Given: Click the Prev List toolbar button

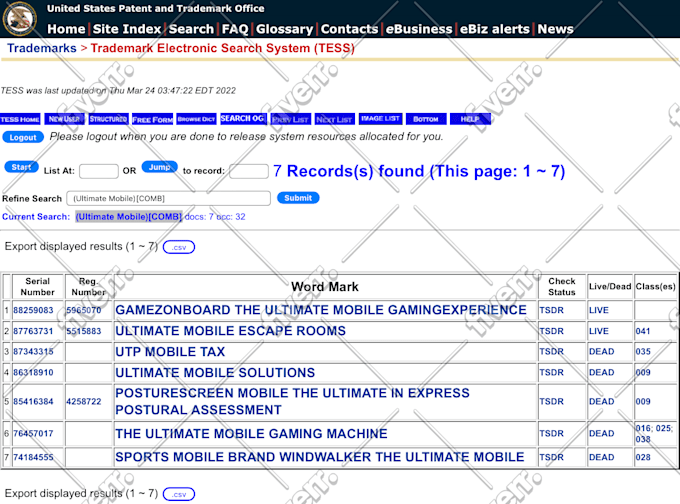Looking at the screenshot, I should (x=291, y=119).
